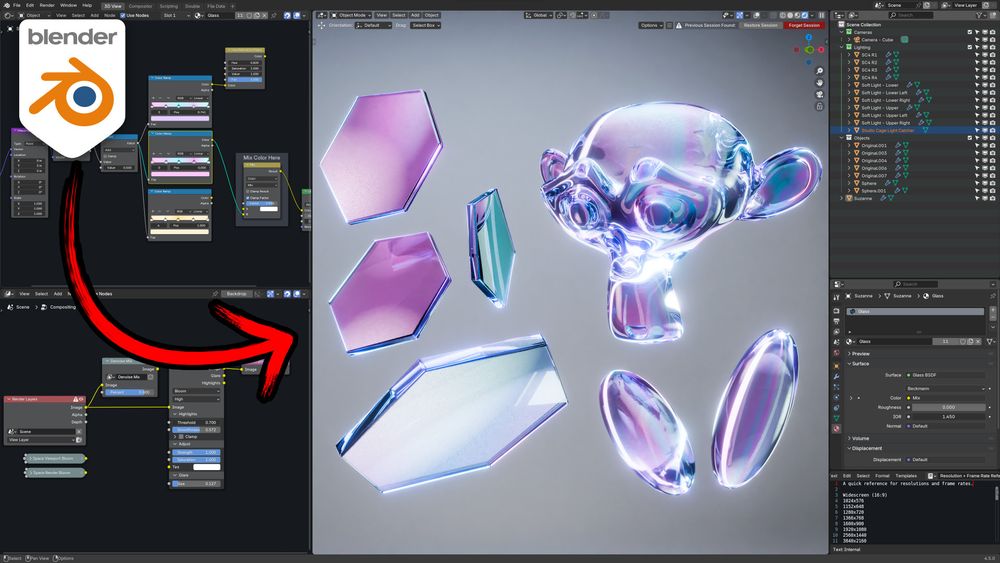The width and height of the screenshot is (1000, 563).
Task: Toggle Clamp Result checkbox on Mix node
Action: tap(247, 191)
